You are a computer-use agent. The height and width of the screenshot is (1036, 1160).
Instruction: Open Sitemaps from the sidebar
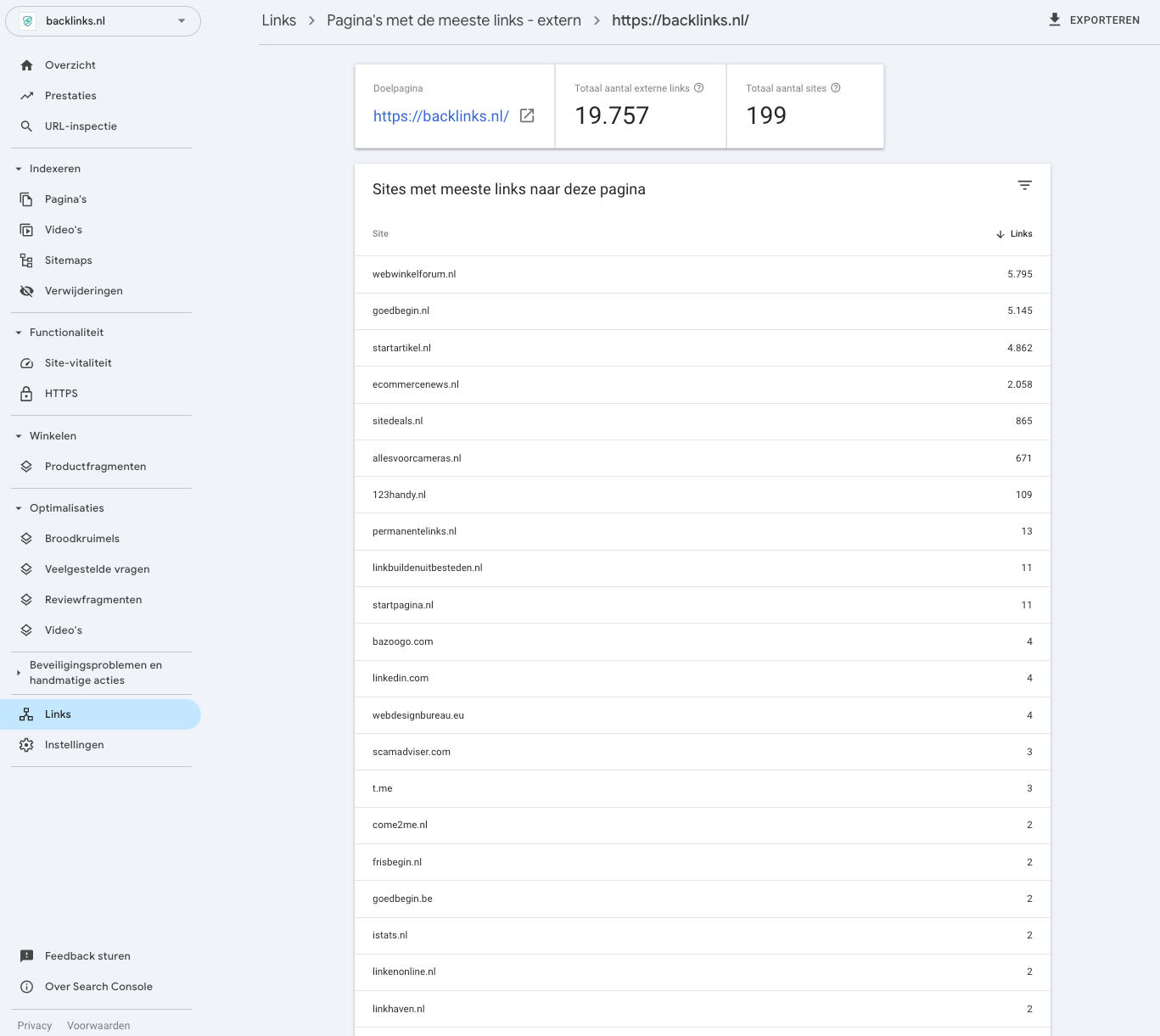click(68, 260)
